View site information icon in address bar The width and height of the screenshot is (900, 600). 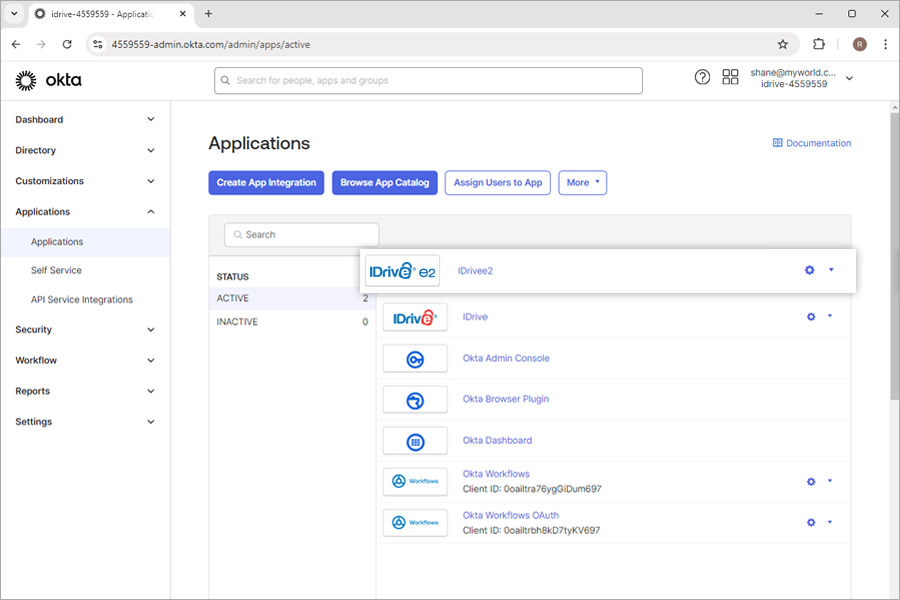tap(98, 44)
